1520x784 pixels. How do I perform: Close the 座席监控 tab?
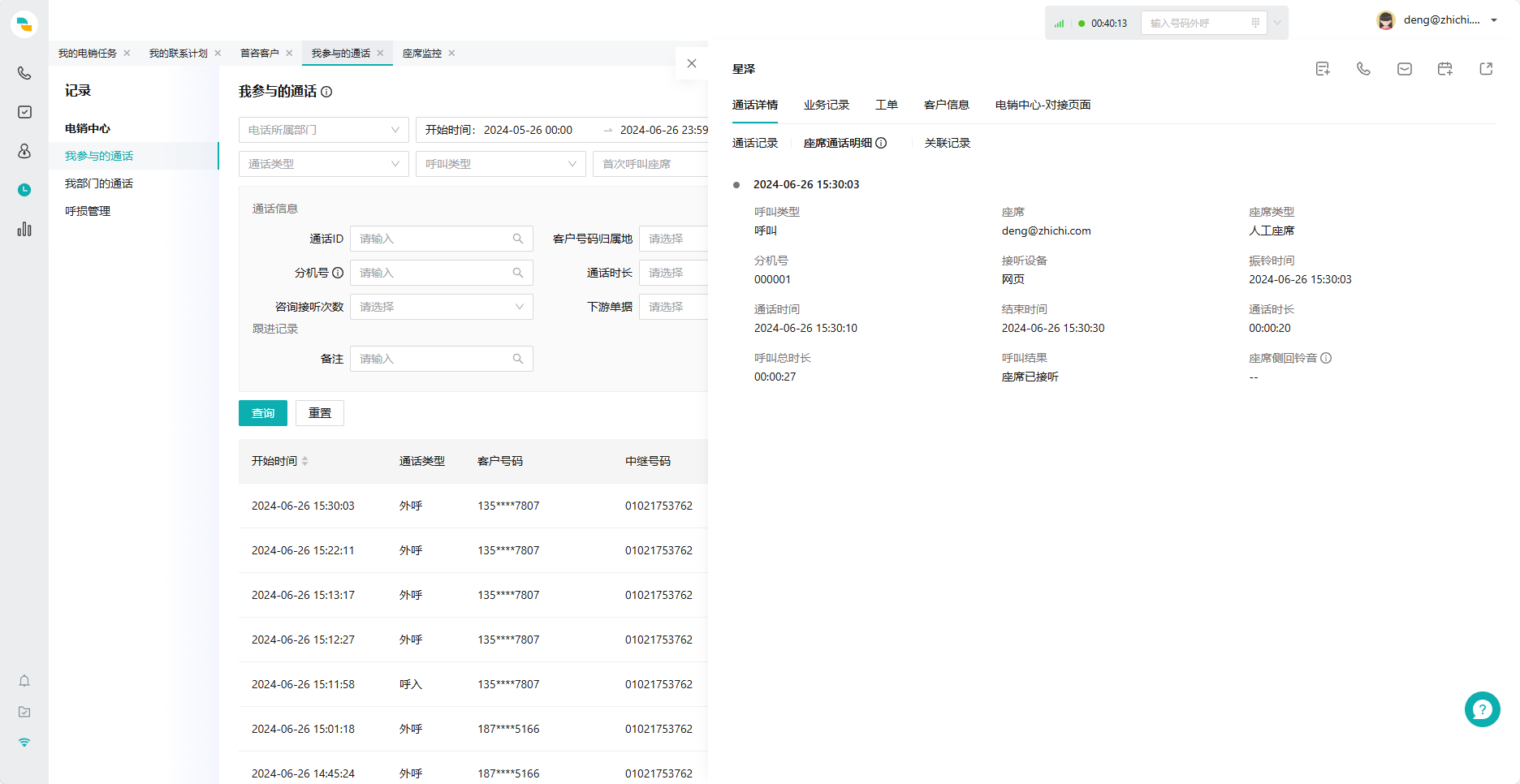(x=451, y=53)
